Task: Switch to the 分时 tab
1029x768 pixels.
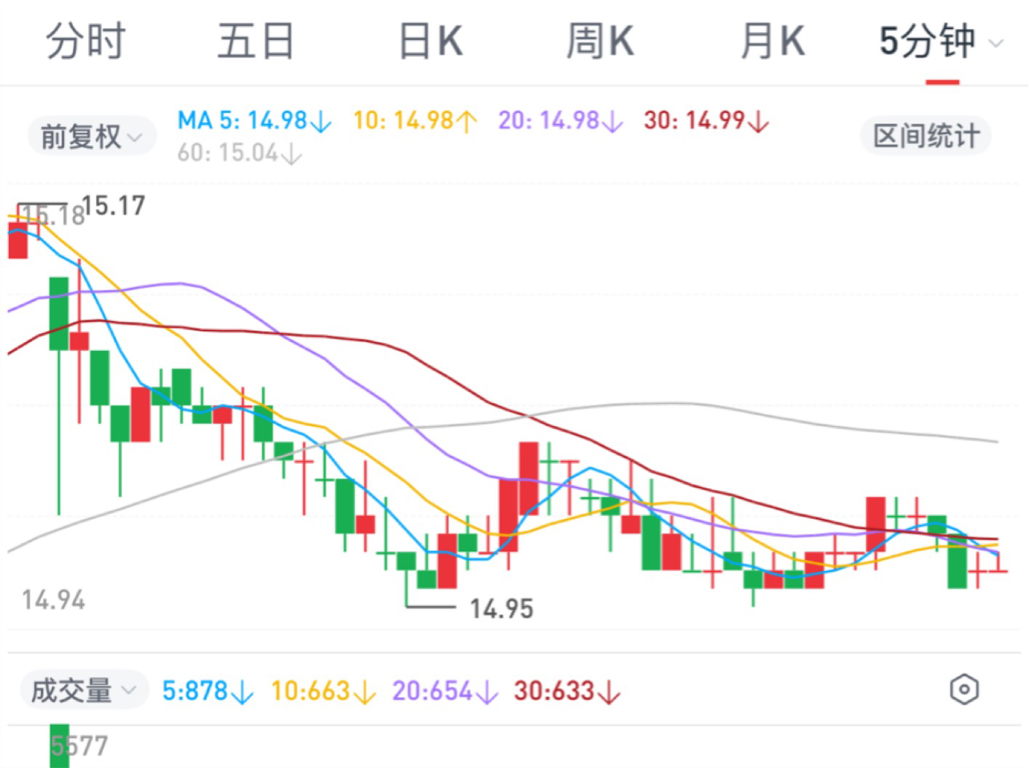Action: click(85, 41)
